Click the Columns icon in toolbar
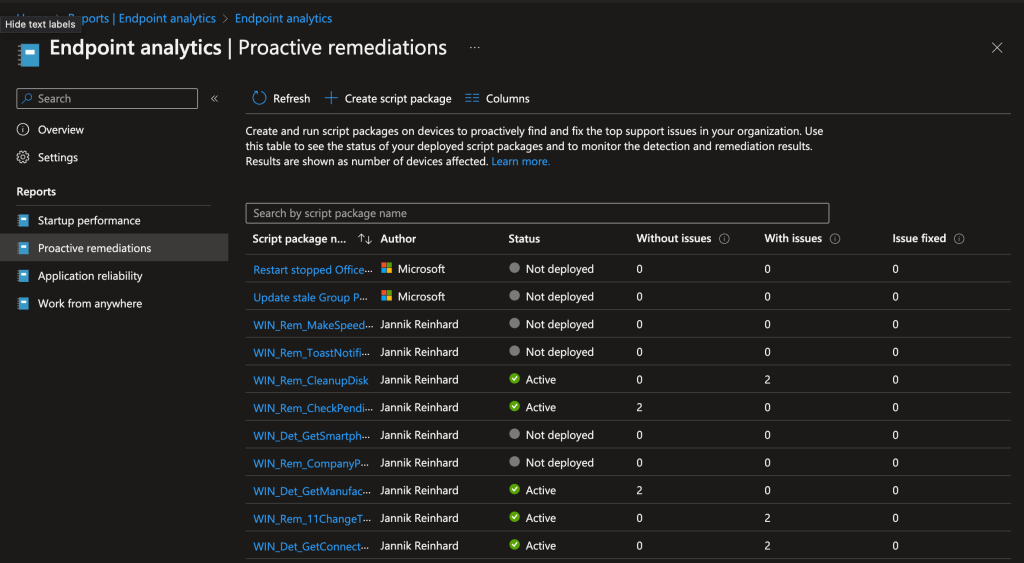The image size is (1024, 563). tap(473, 98)
